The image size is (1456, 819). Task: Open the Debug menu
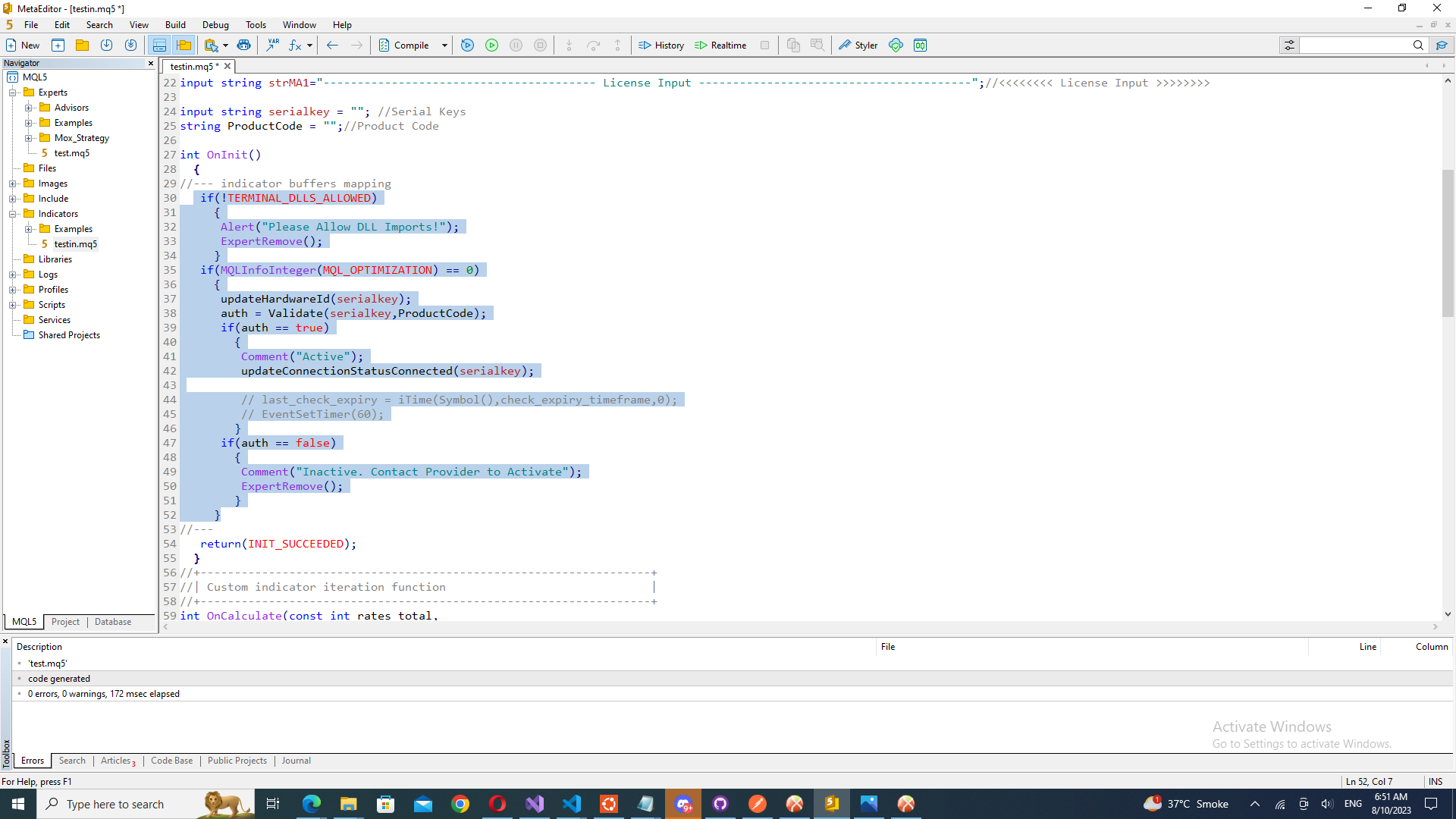coord(215,25)
